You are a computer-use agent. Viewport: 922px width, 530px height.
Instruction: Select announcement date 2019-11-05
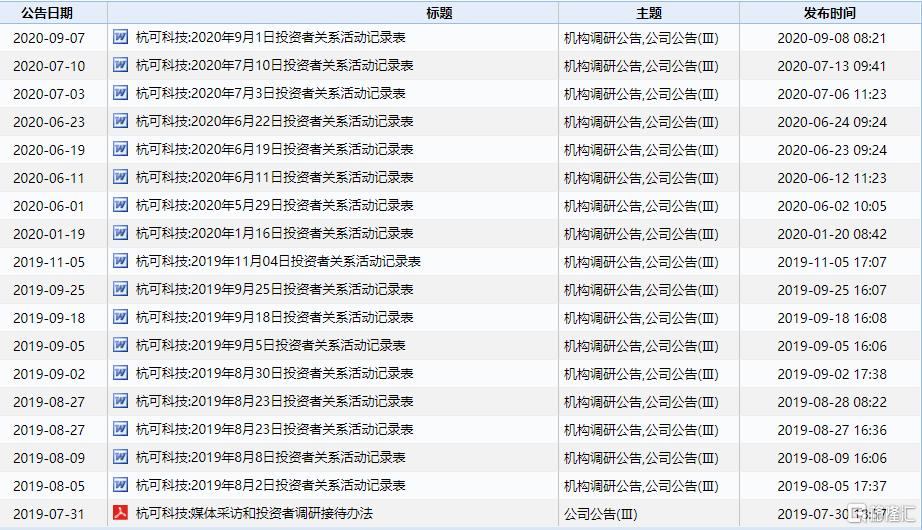49,262
